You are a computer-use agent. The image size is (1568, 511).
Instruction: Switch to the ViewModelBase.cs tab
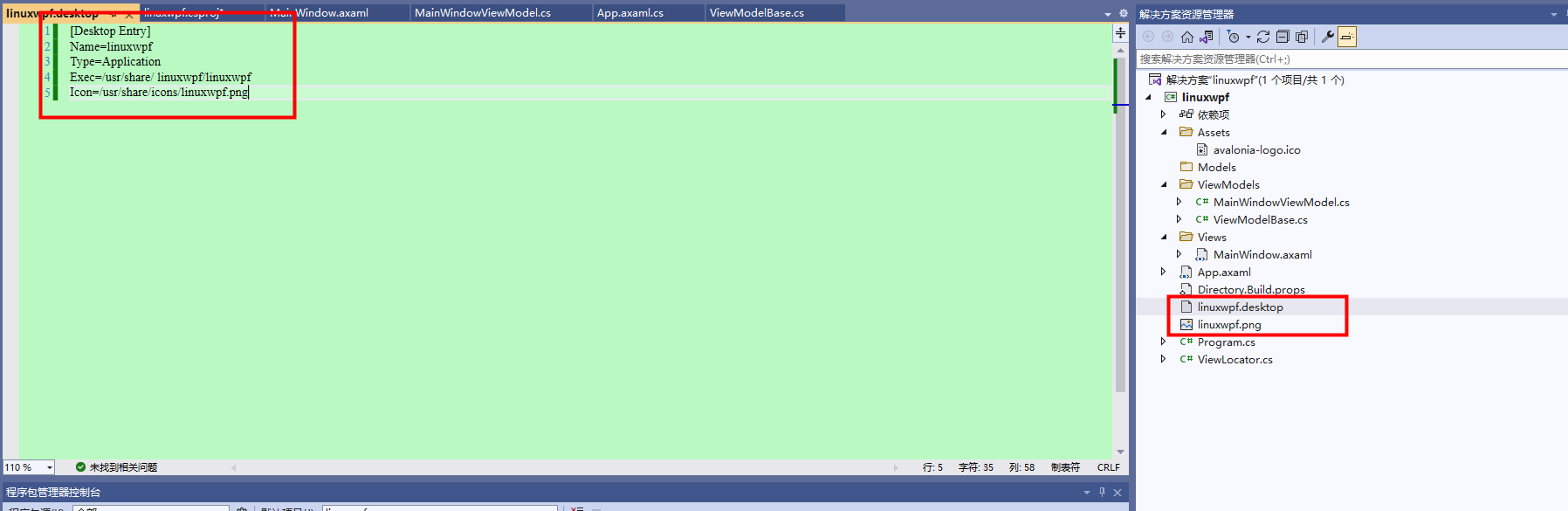757,13
